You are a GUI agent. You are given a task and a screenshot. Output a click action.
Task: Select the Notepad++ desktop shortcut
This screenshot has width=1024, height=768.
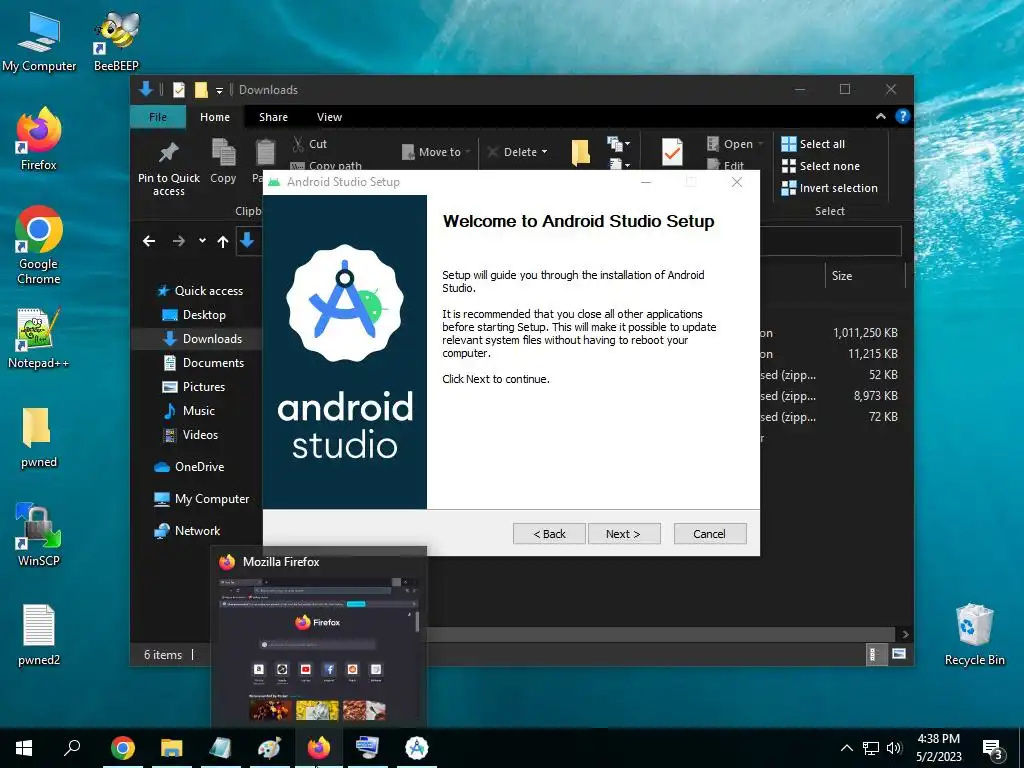point(39,337)
